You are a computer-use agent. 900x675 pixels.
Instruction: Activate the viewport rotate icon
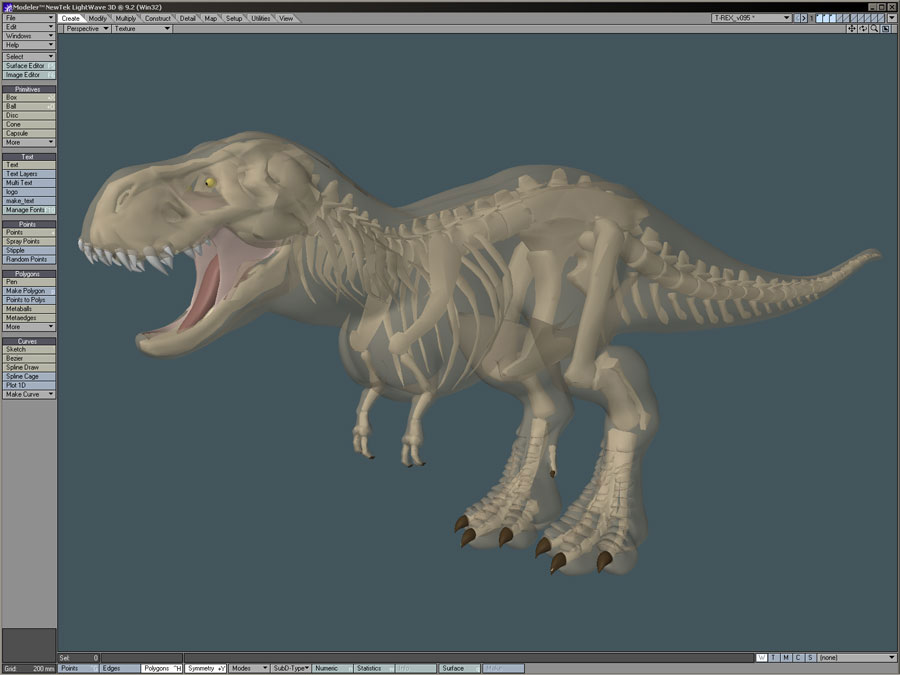pyautogui.click(x=863, y=29)
